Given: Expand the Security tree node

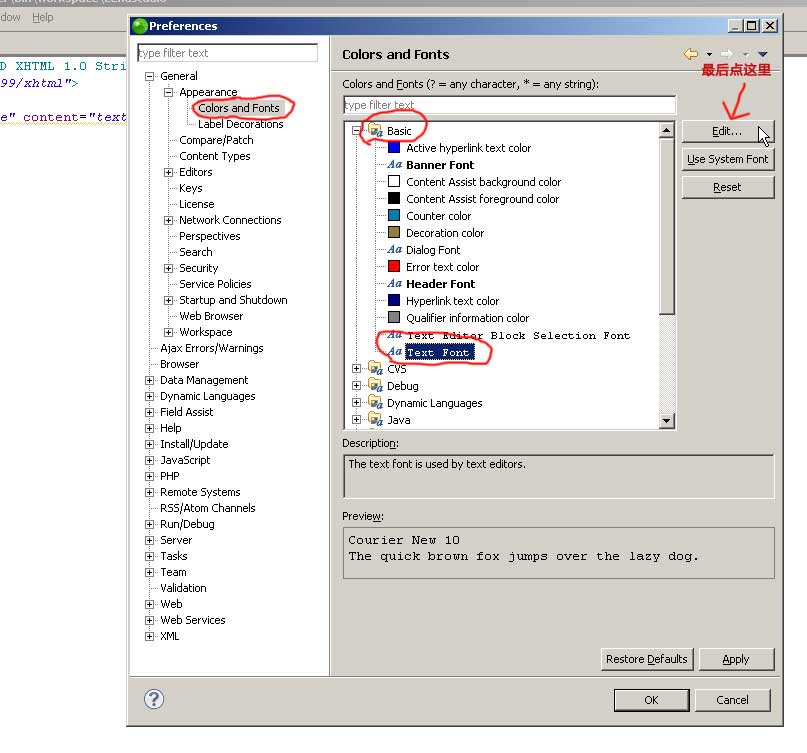Looking at the screenshot, I should click(x=168, y=268).
